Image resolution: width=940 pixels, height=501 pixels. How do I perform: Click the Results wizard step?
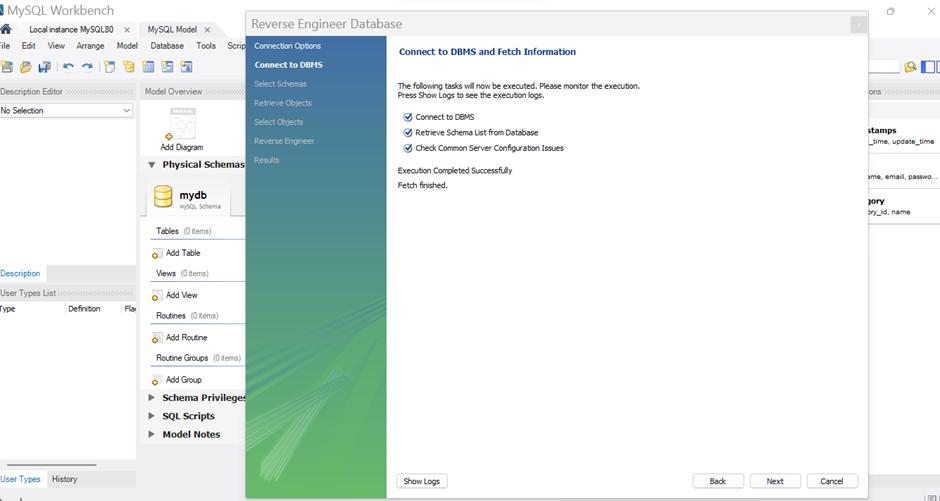tap(267, 160)
